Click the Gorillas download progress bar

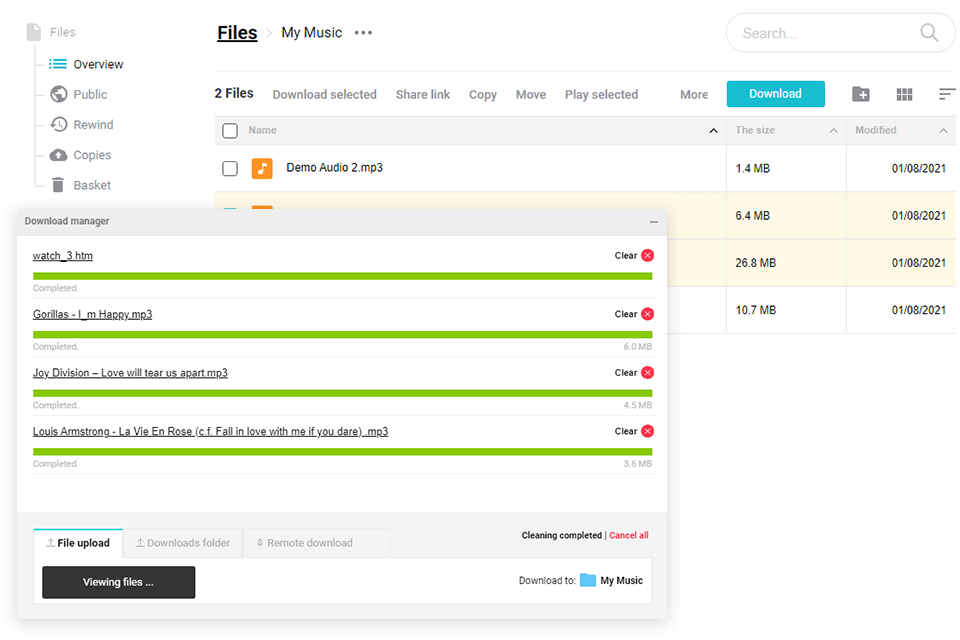coord(342,334)
